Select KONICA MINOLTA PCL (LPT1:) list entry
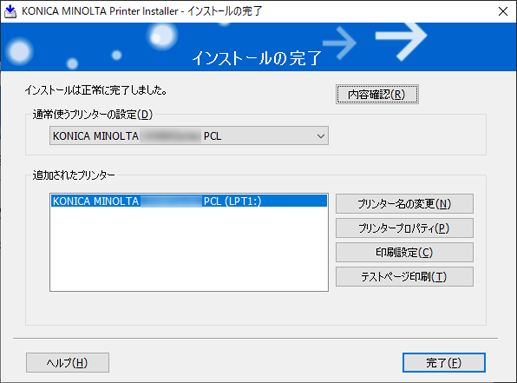Viewport: 517px width, 383px height. [x=189, y=201]
